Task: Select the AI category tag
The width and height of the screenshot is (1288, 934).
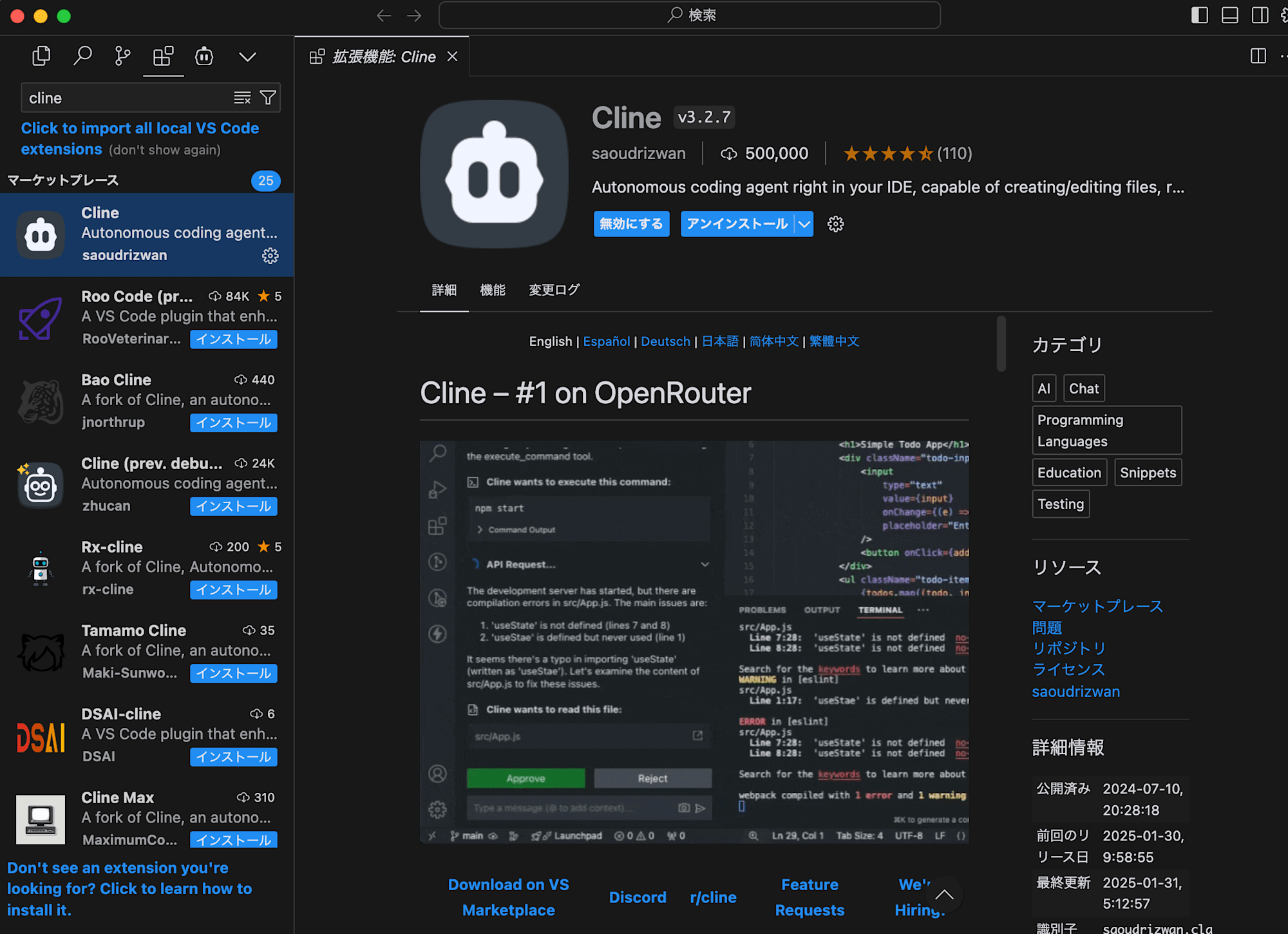Action: click(1044, 388)
